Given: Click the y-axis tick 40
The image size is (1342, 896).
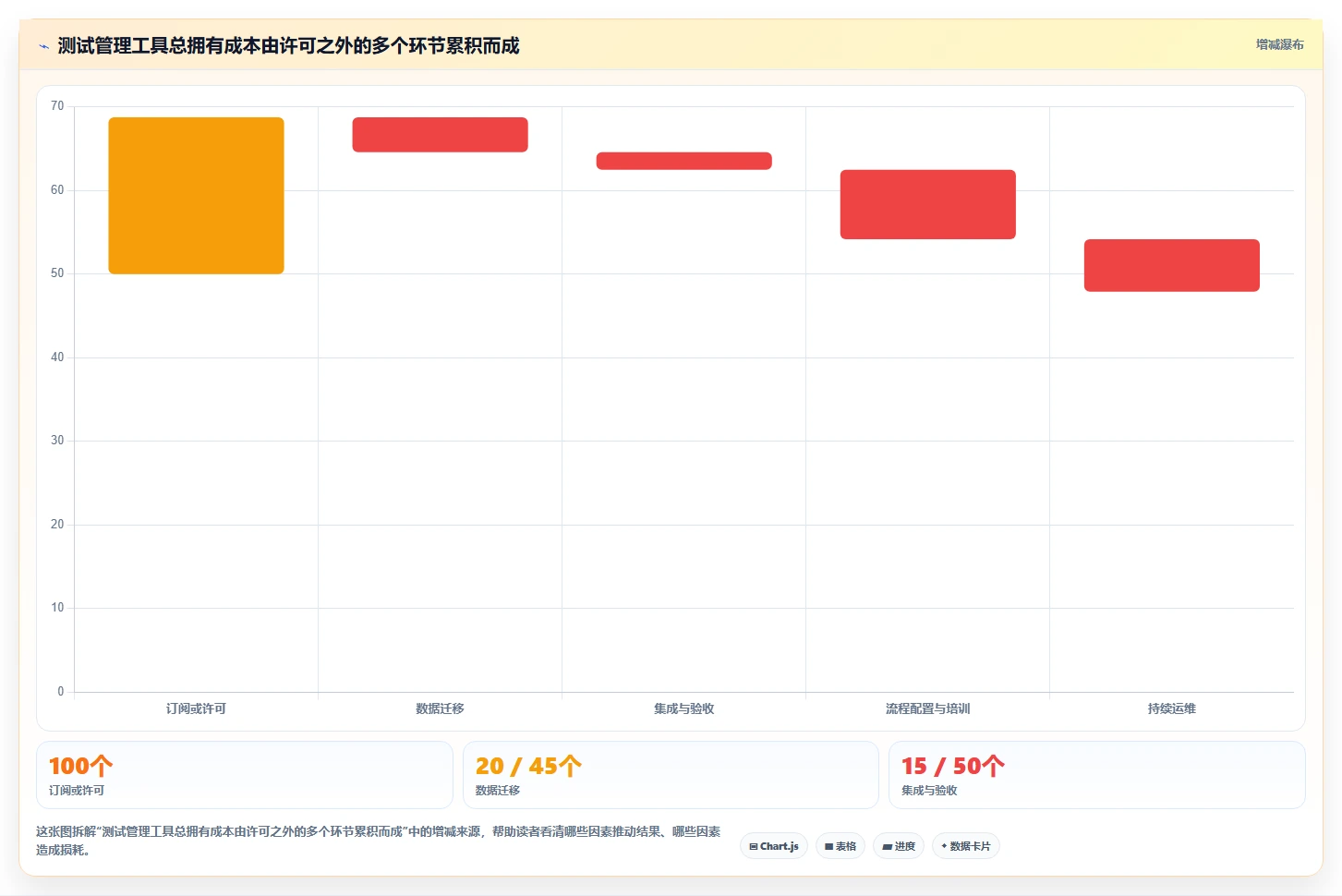Looking at the screenshot, I should (x=57, y=357).
